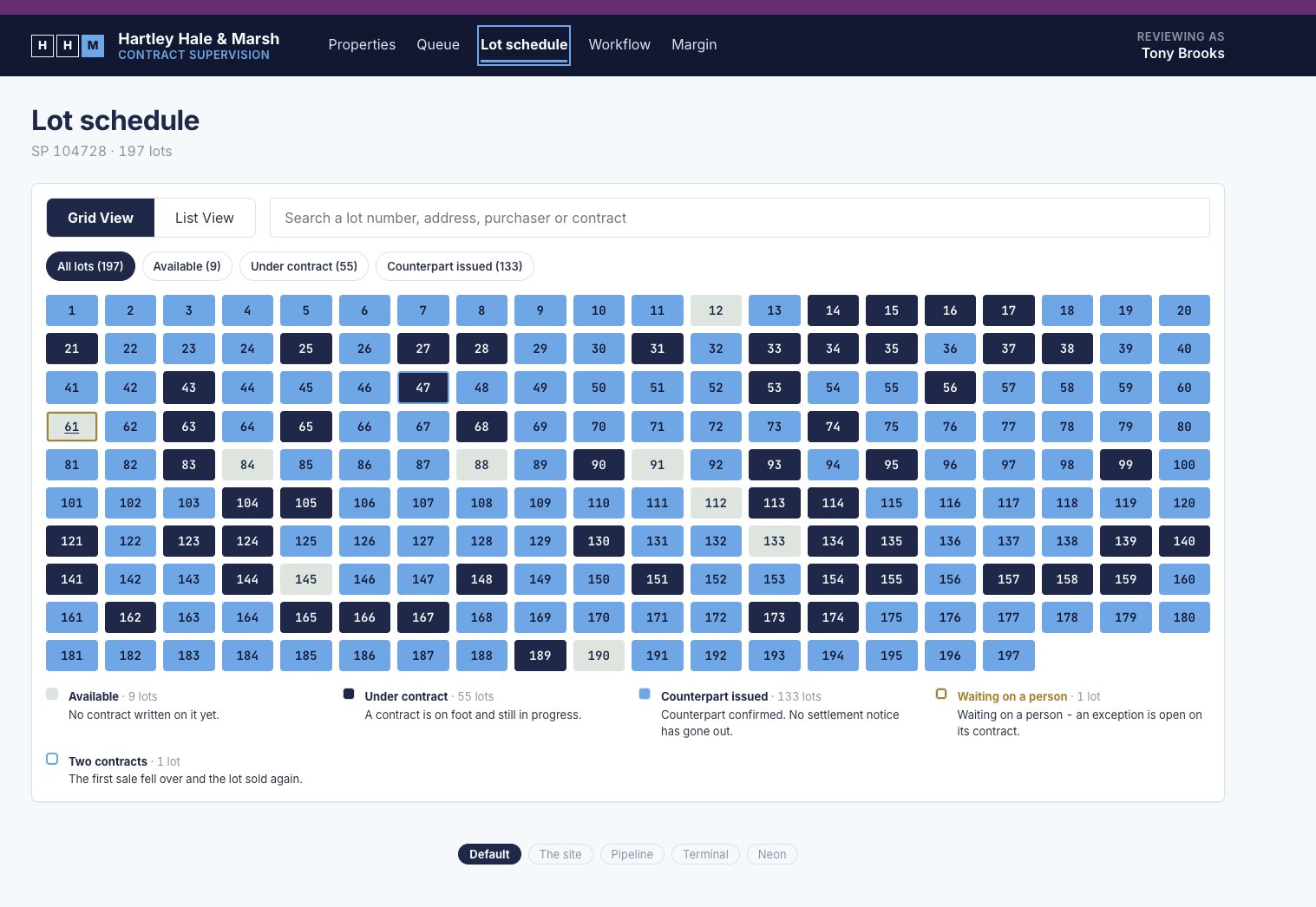Select lot 197 tile
The image size is (1316, 907).
tap(1009, 656)
